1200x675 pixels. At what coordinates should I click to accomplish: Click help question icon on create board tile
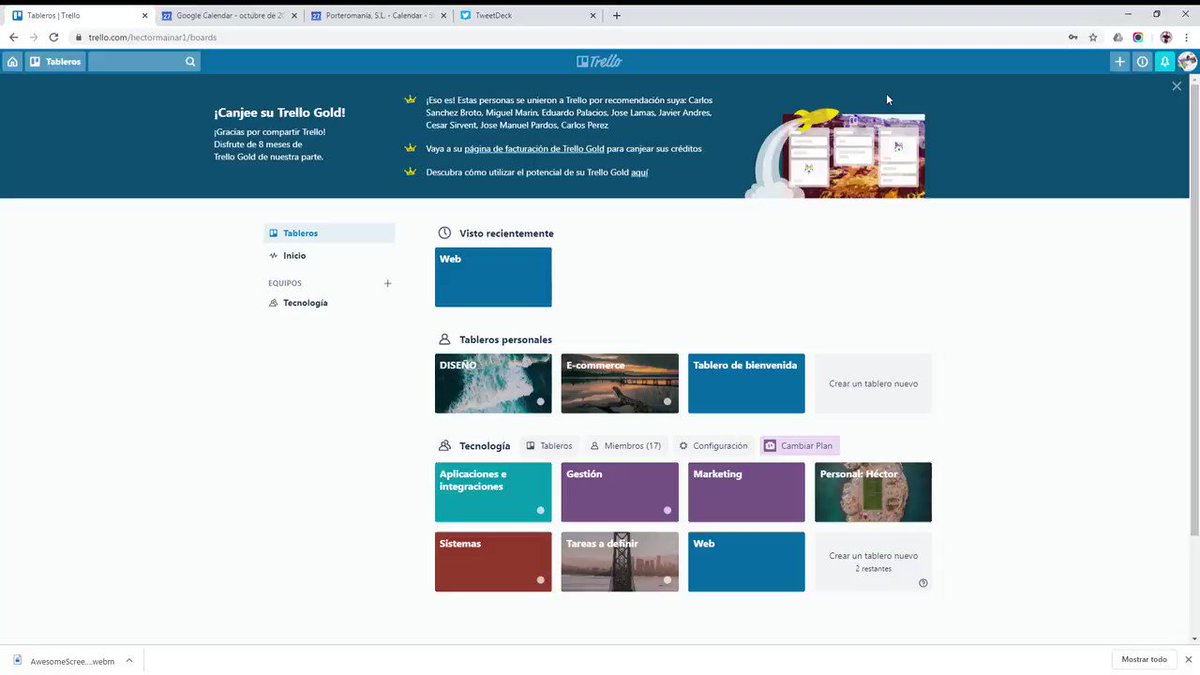tap(923, 583)
